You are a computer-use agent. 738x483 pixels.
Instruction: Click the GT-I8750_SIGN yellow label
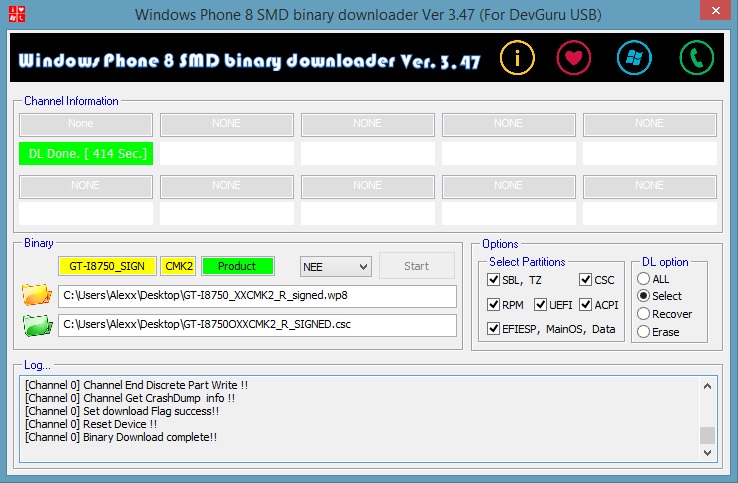(x=107, y=266)
